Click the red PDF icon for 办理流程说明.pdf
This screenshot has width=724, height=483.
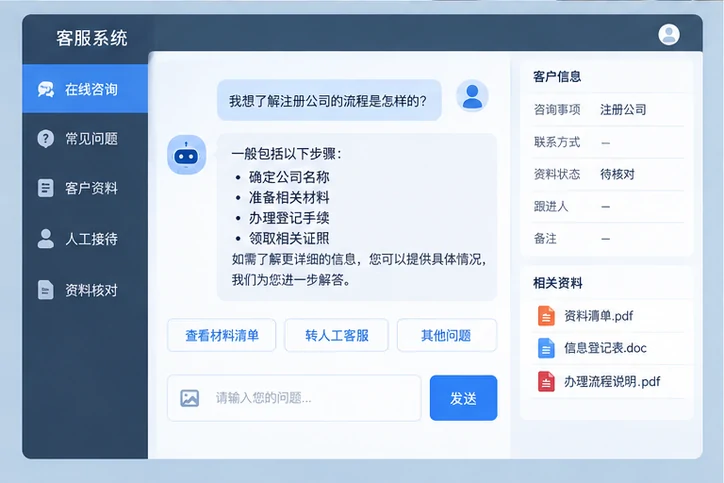click(x=546, y=381)
